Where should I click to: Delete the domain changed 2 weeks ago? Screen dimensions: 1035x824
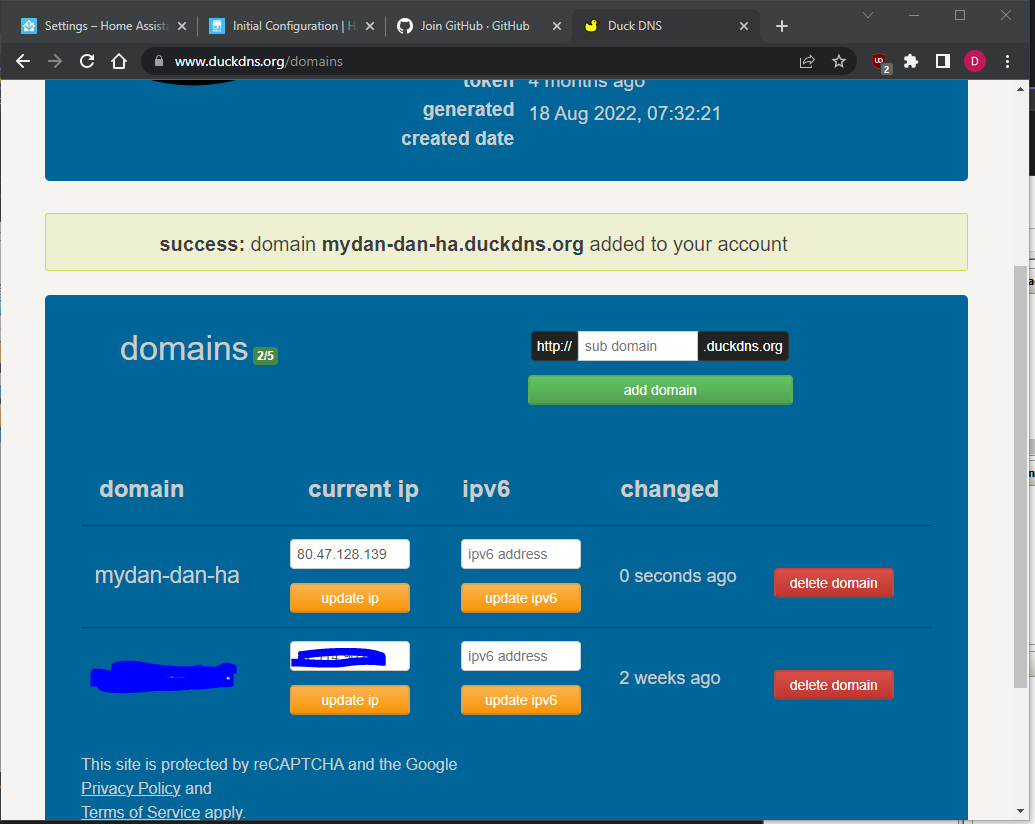[834, 685]
